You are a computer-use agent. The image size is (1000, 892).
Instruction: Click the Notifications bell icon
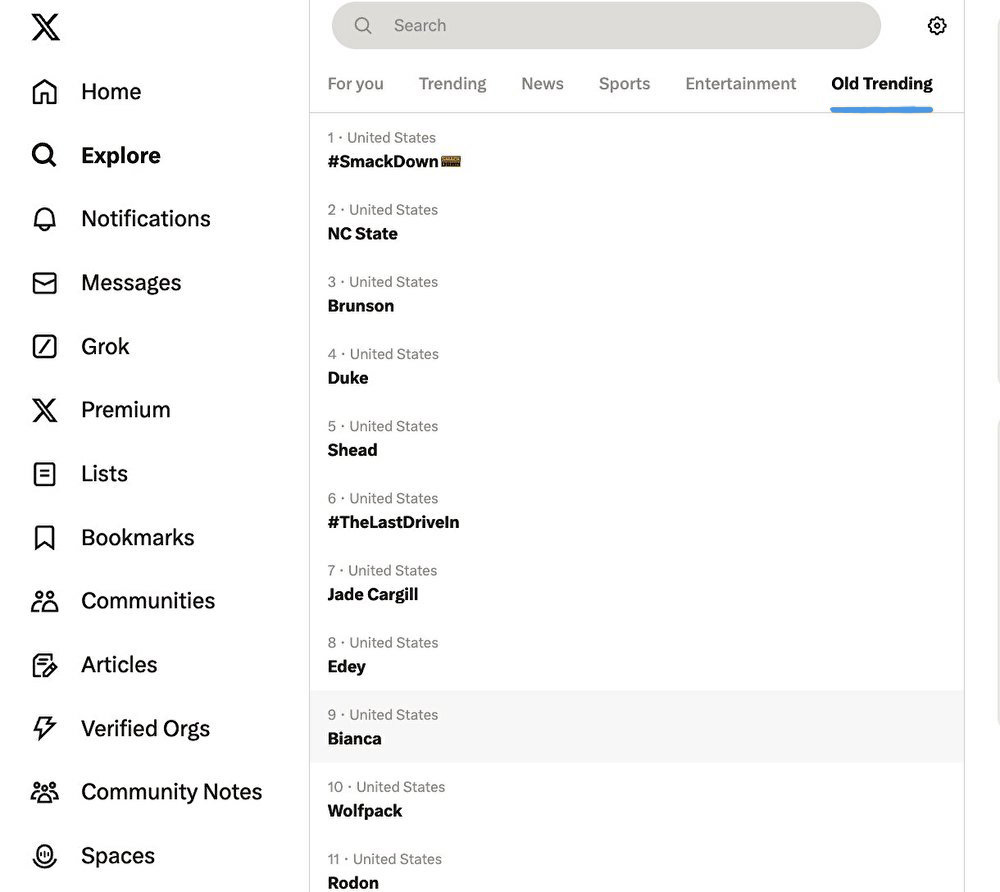(45, 219)
